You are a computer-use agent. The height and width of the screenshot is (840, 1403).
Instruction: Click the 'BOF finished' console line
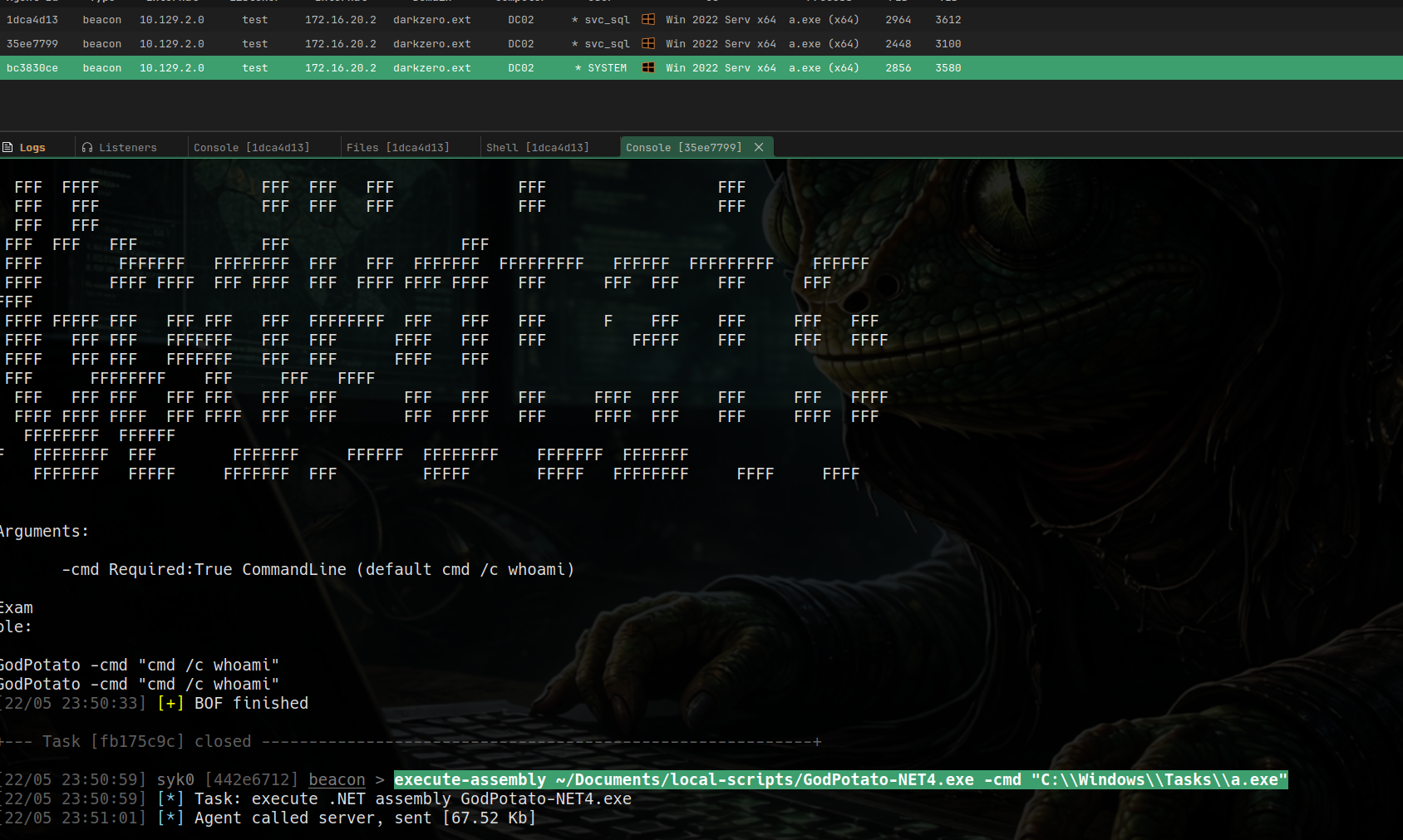click(x=251, y=704)
